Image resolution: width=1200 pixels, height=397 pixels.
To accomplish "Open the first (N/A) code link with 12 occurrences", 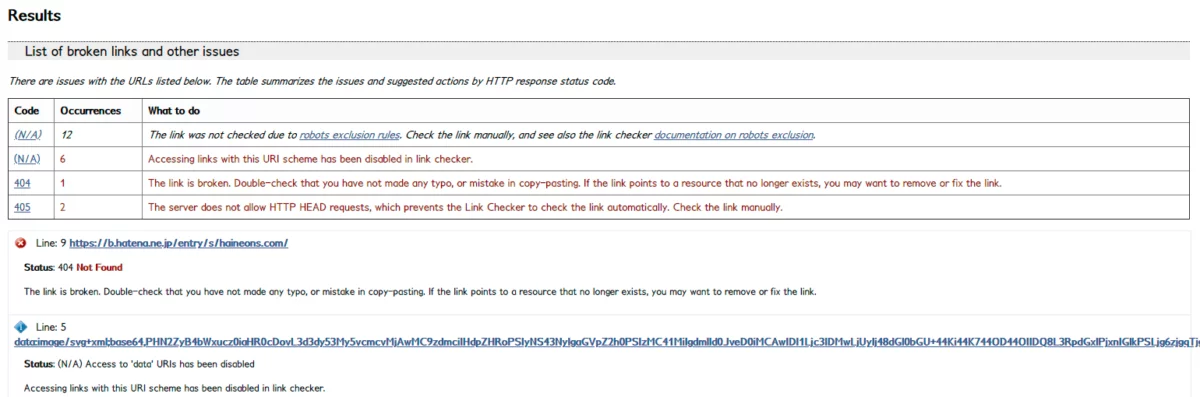I will point(27,134).
